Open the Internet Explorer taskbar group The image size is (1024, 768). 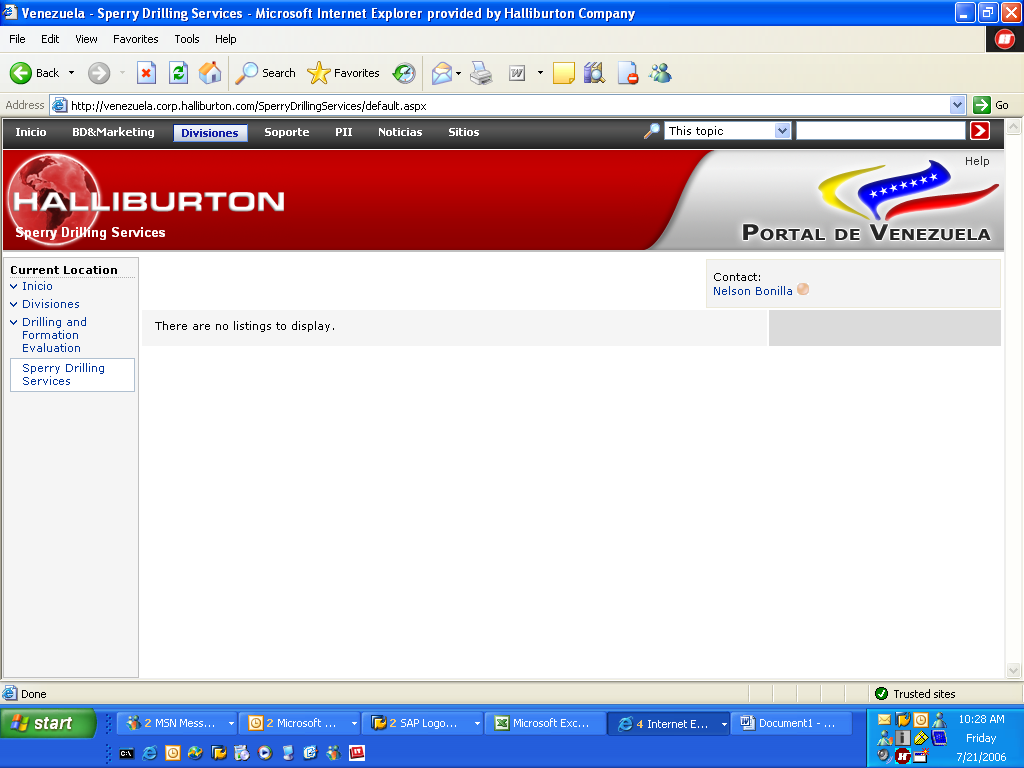tap(669, 724)
